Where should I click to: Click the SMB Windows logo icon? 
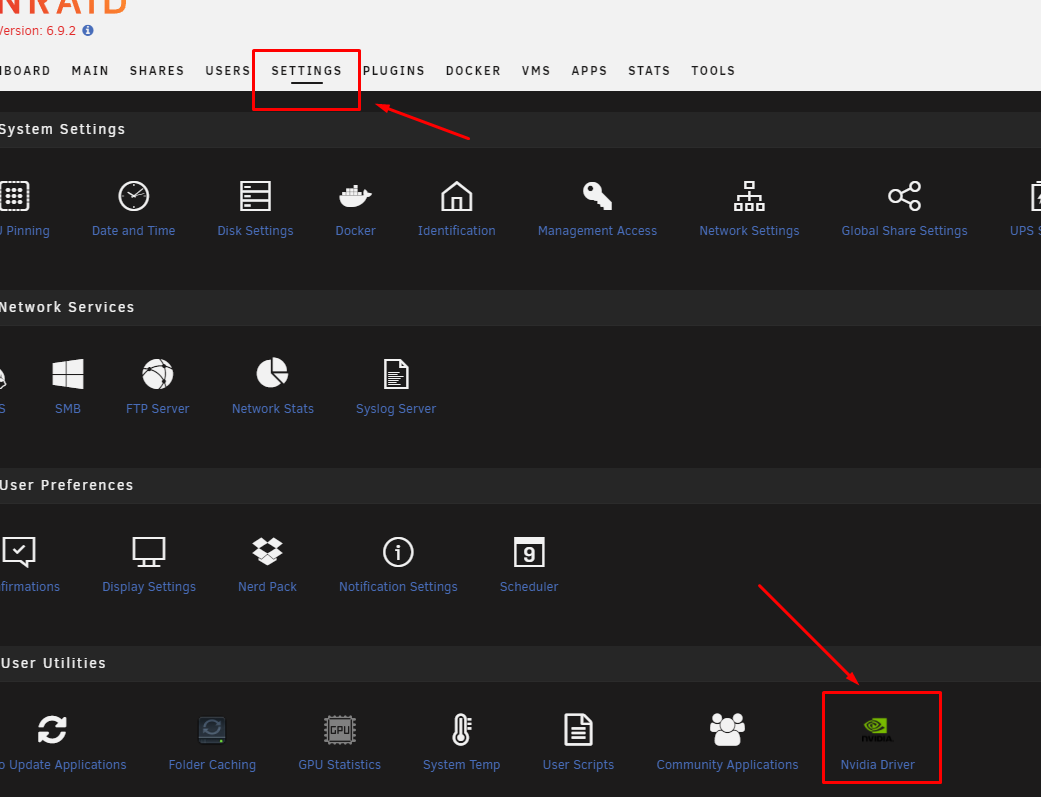point(68,374)
